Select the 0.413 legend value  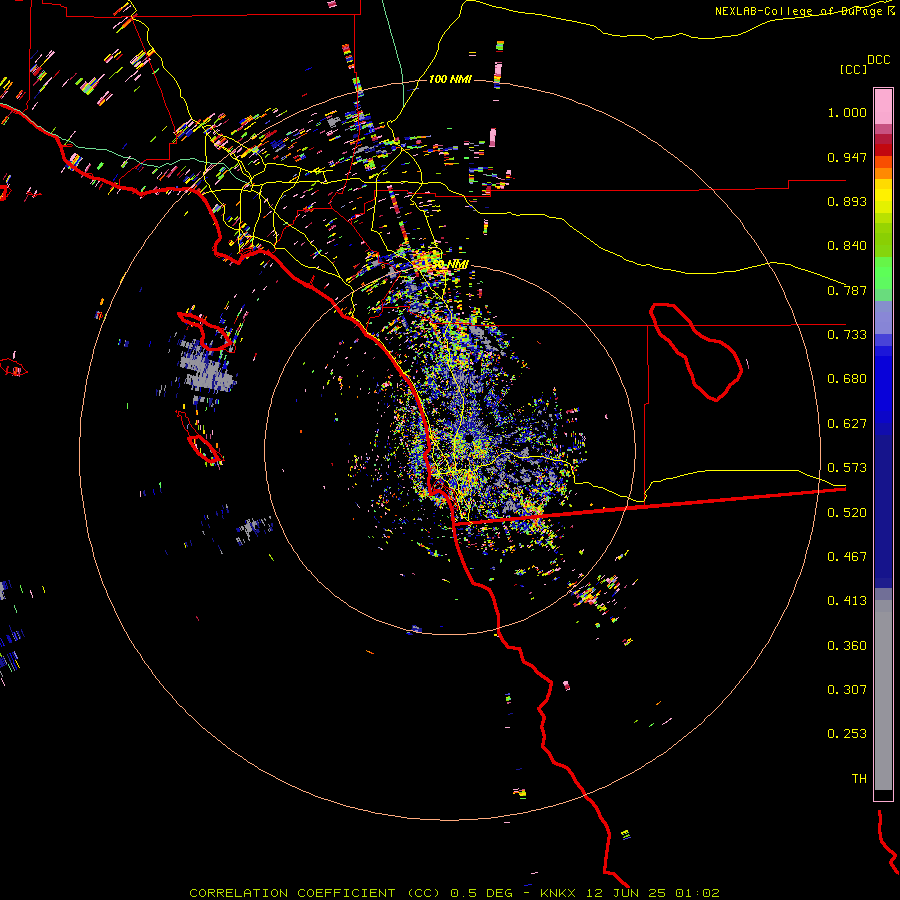click(x=847, y=601)
